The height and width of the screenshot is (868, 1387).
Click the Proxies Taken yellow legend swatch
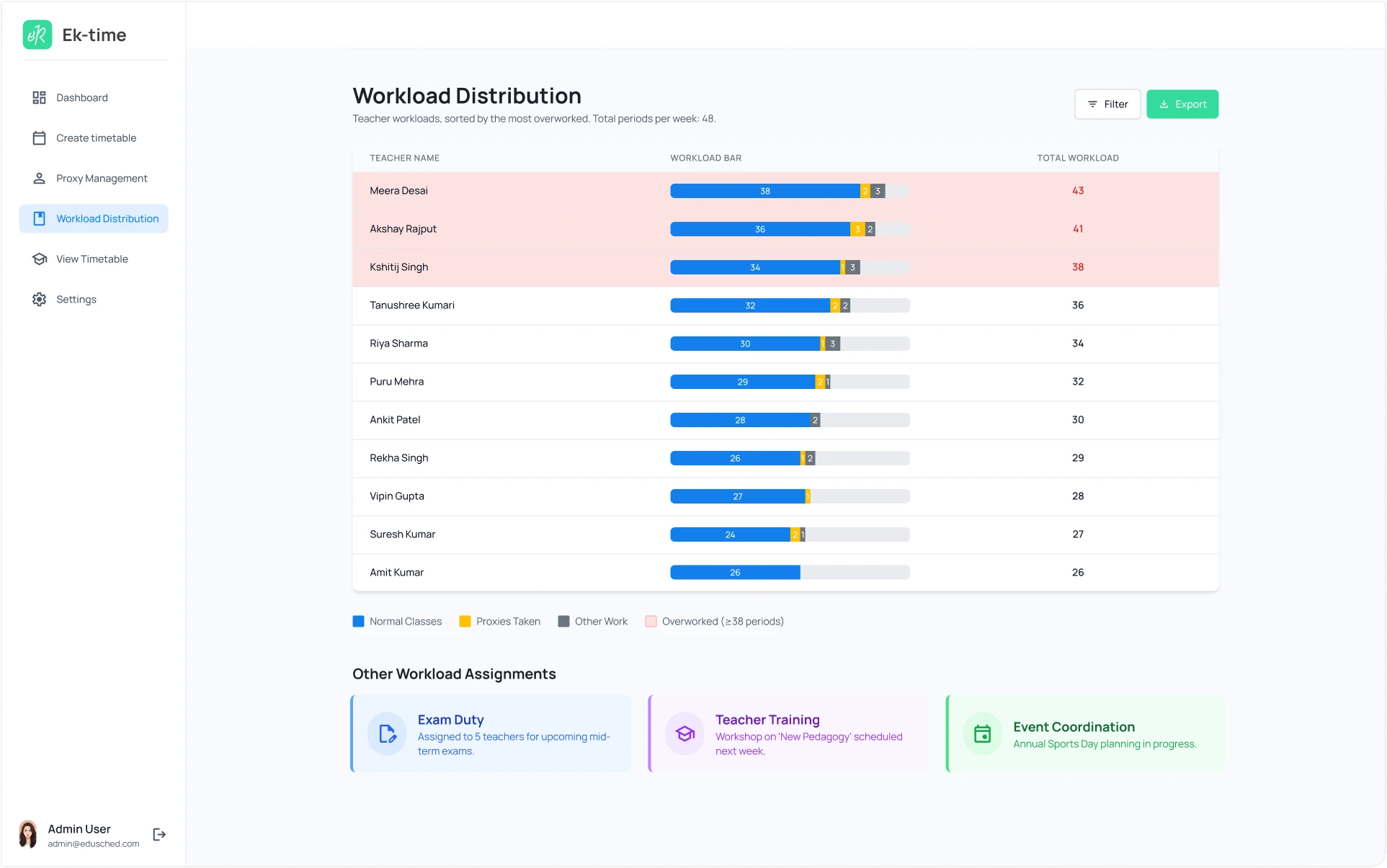[x=465, y=622]
